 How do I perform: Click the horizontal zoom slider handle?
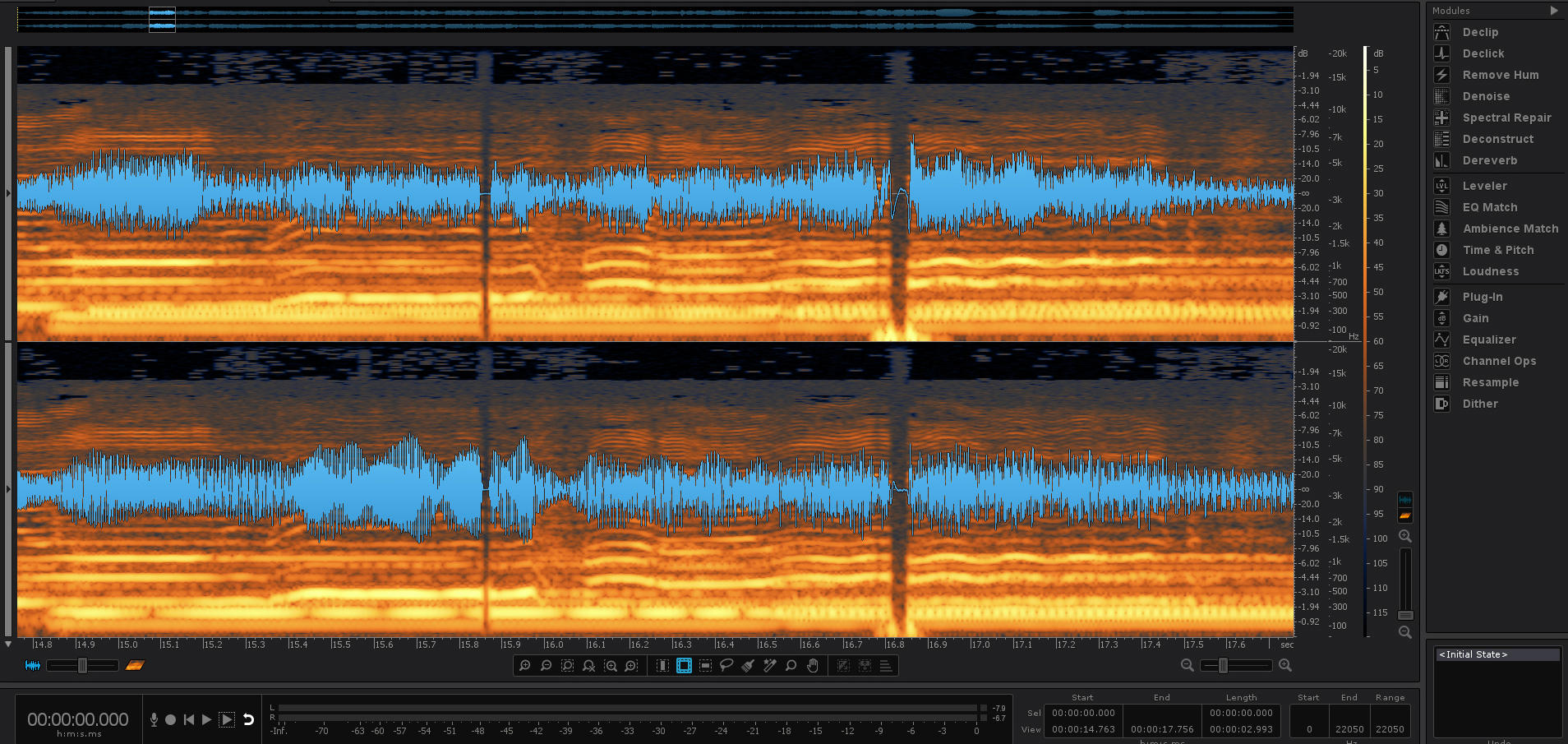click(1223, 666)
